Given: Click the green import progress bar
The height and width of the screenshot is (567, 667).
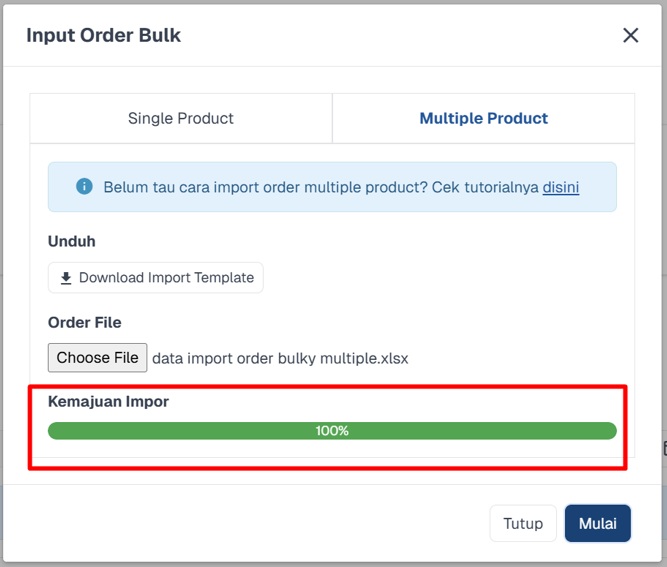Looking at the screenshot, I should click(x=332, y=431).
